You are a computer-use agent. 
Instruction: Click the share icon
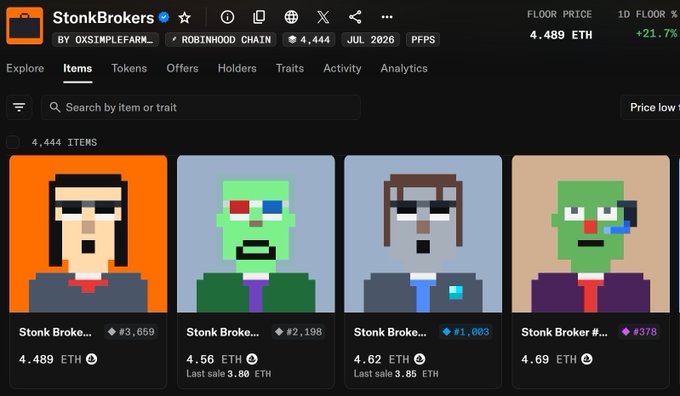tap(355, 17)
